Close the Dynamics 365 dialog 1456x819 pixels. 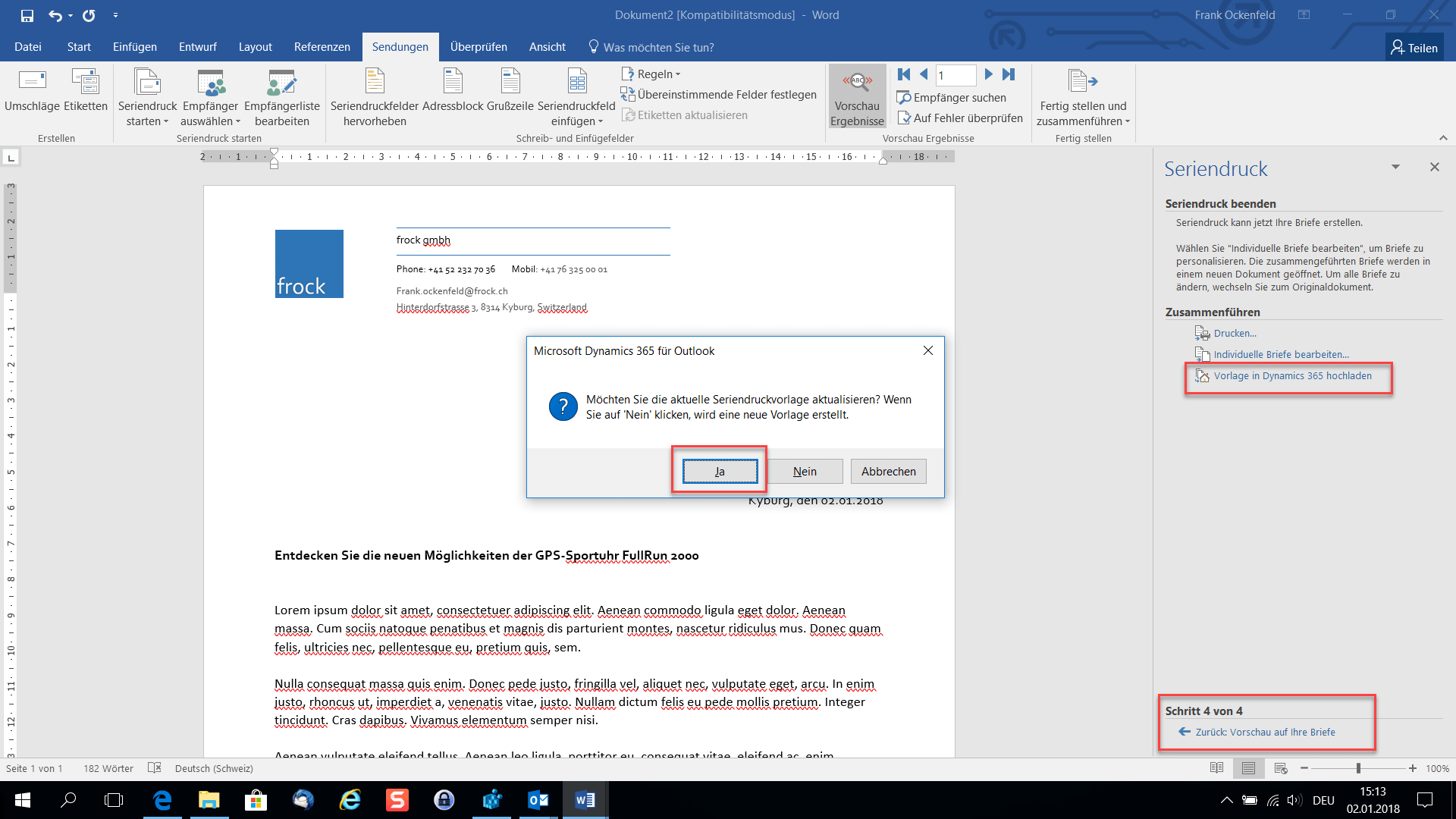[x=927, y=350]
